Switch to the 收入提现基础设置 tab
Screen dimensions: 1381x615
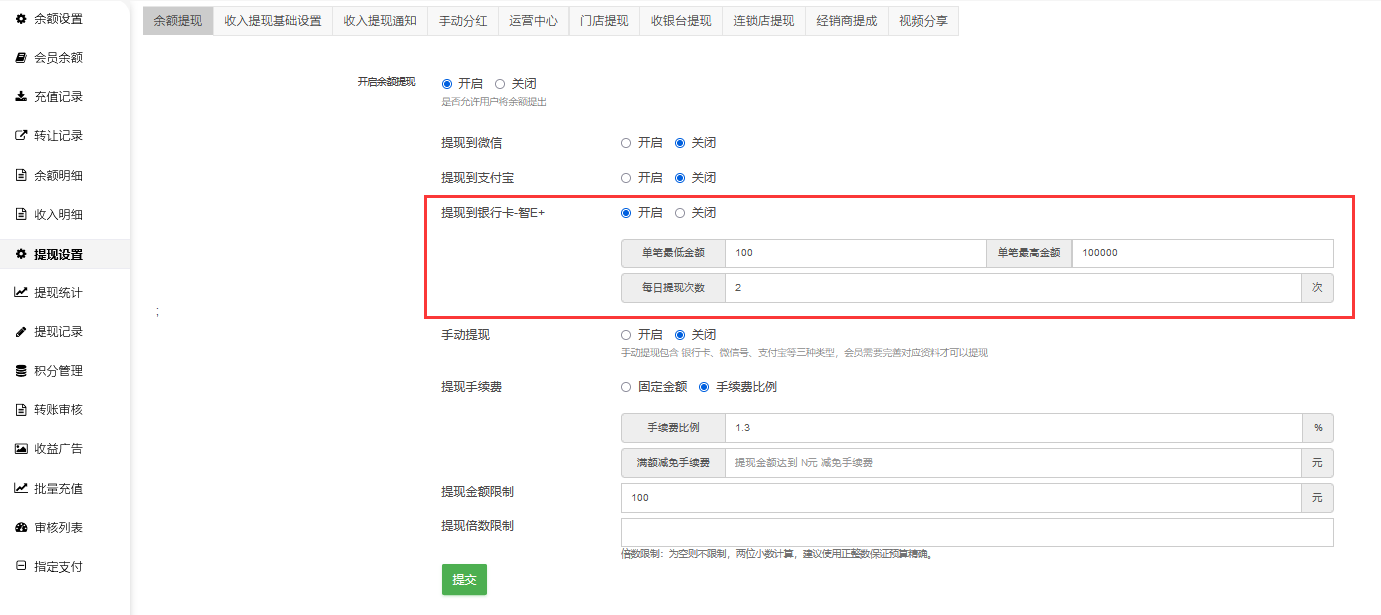click(273, 21)
